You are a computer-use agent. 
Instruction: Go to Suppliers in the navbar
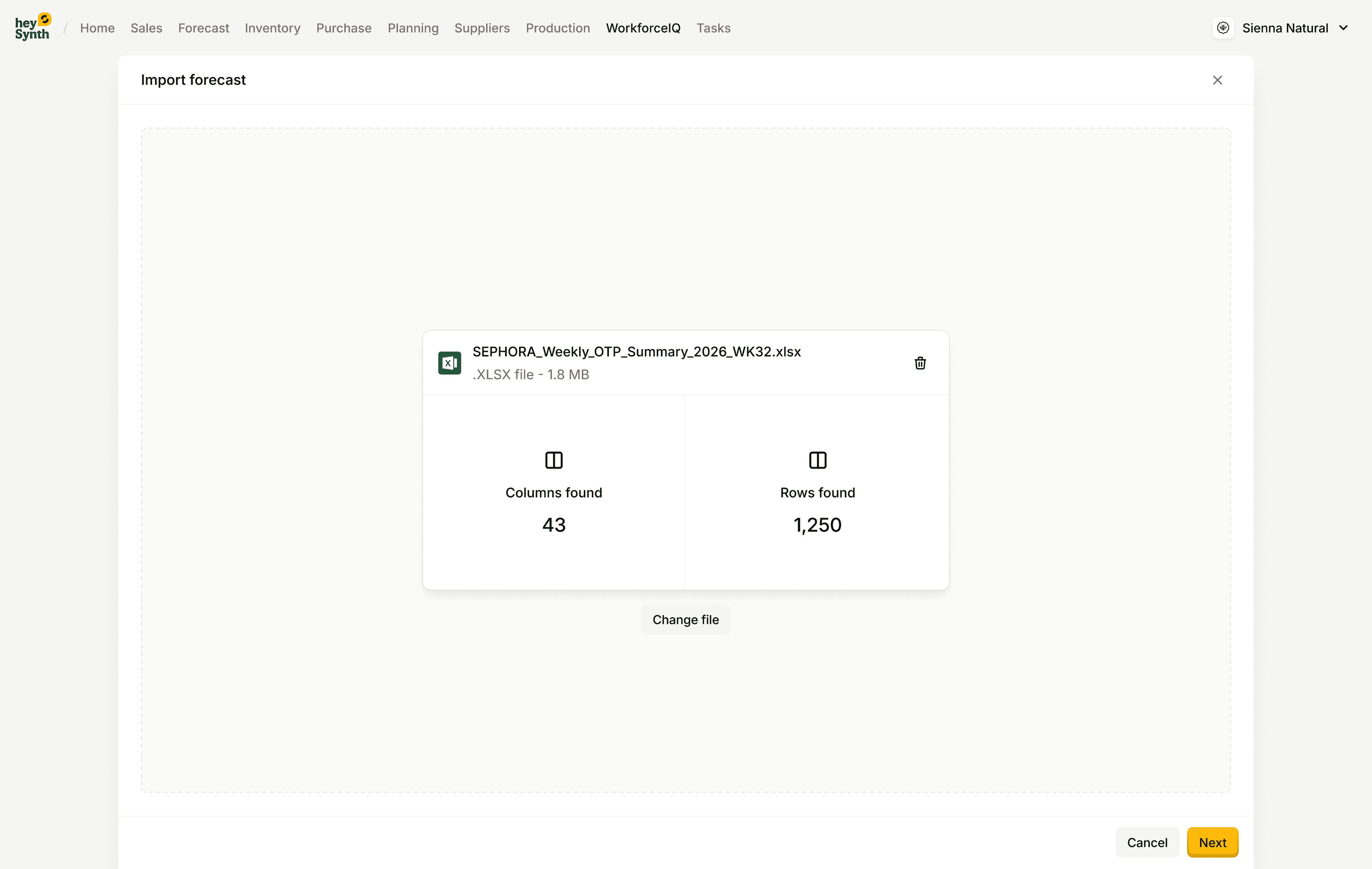pyautogui.click(x=482, y=28)
